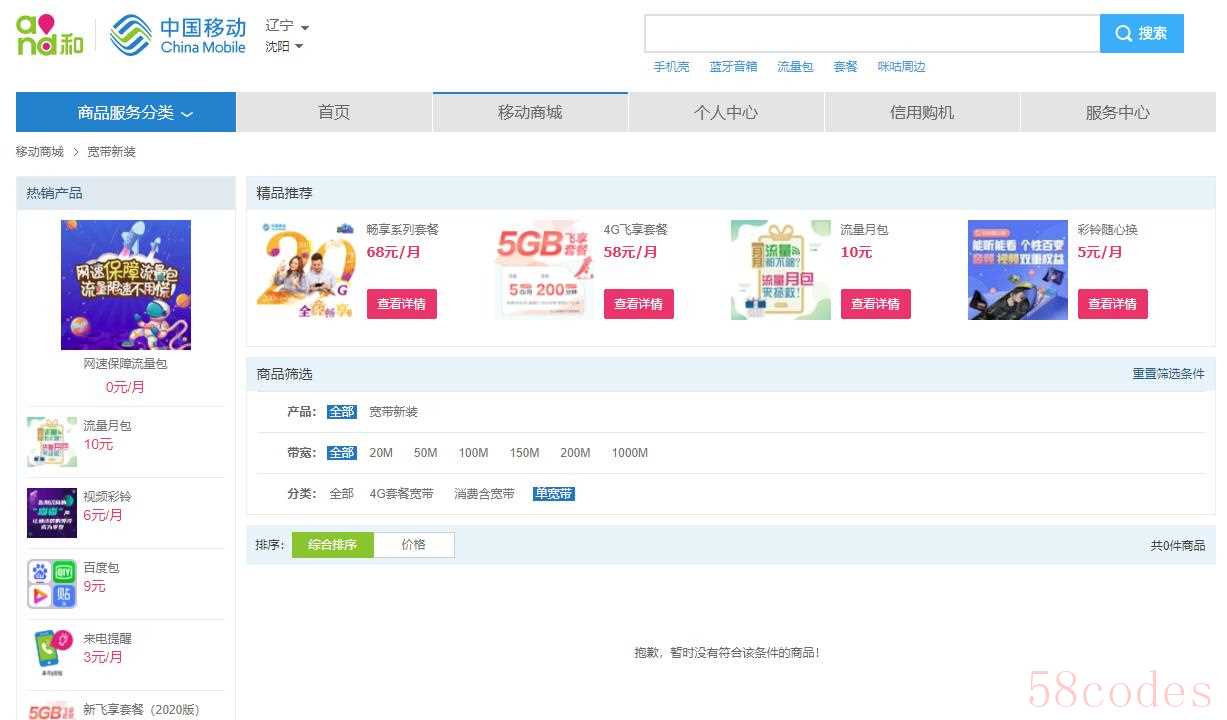1227x720 pixels.
Task: Open the 辽宁 province dropdown
Action: (287, 26)
